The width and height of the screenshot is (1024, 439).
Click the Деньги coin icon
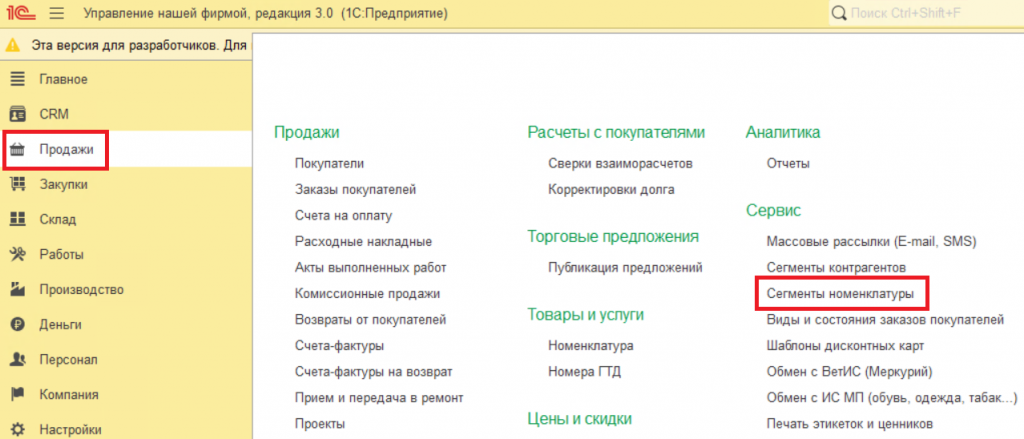coord(17,324)
